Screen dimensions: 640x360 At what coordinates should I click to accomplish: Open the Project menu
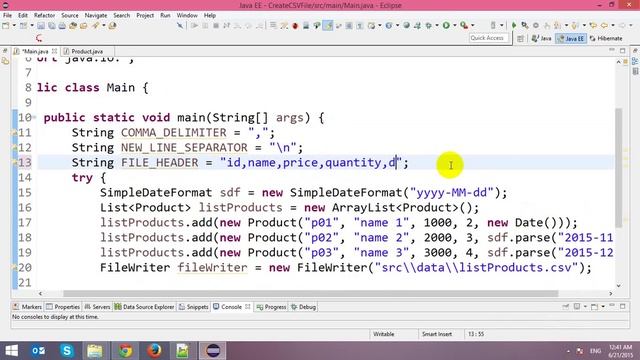coord(145,15)
